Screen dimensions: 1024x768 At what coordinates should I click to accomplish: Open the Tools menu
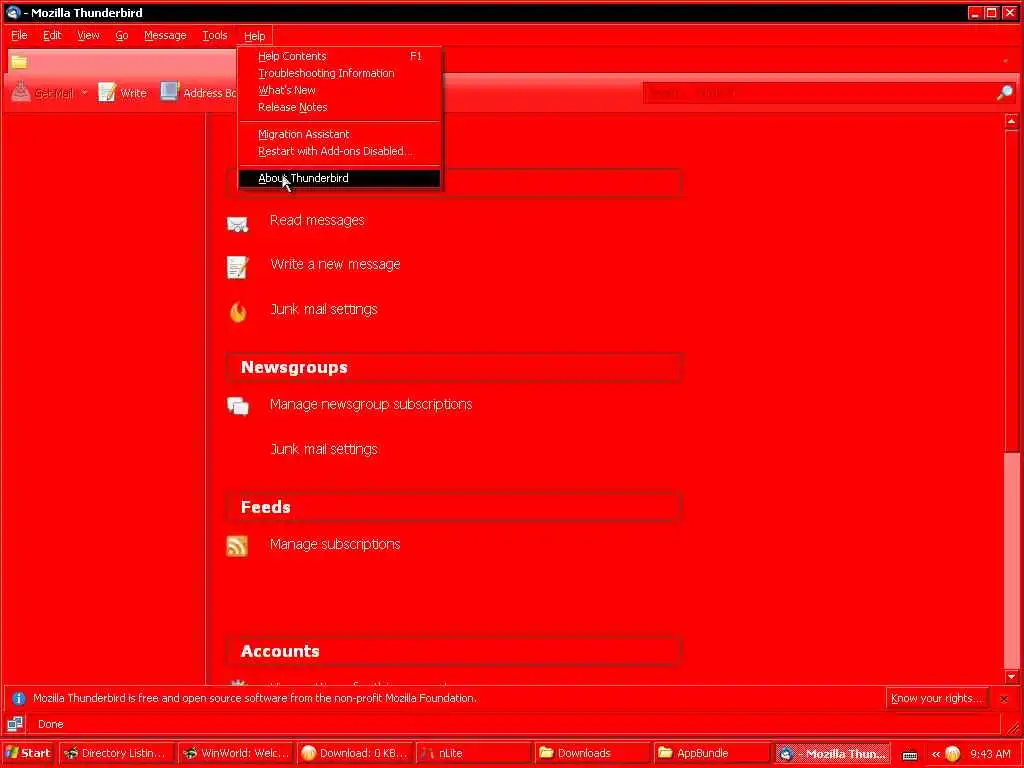point(215,35)
